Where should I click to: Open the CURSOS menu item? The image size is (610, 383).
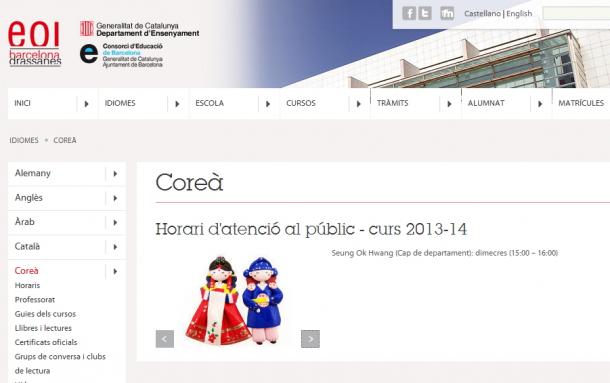(301, 103)
